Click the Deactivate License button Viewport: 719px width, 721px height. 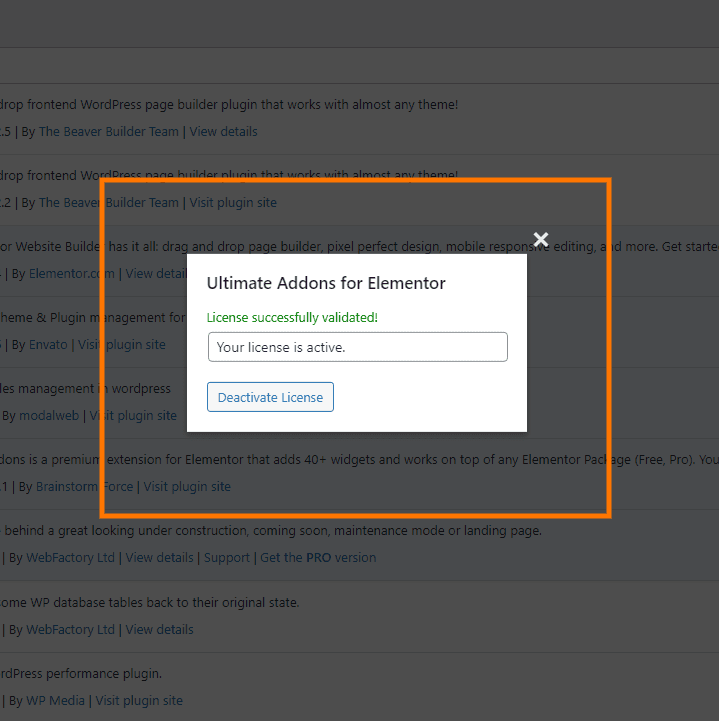coord(270,397)
